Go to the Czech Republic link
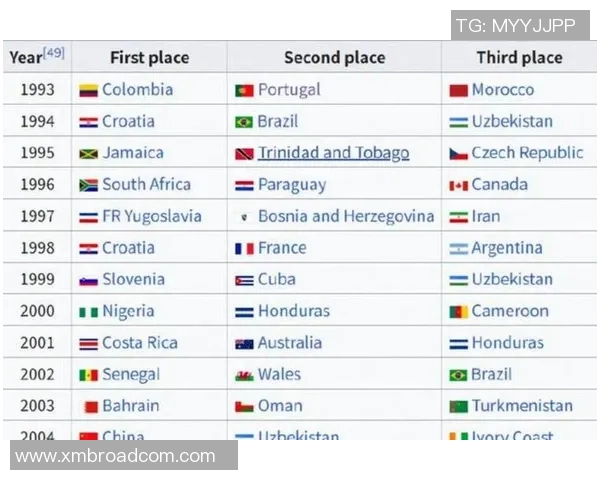The image size is (600, 480). point(527,153)
